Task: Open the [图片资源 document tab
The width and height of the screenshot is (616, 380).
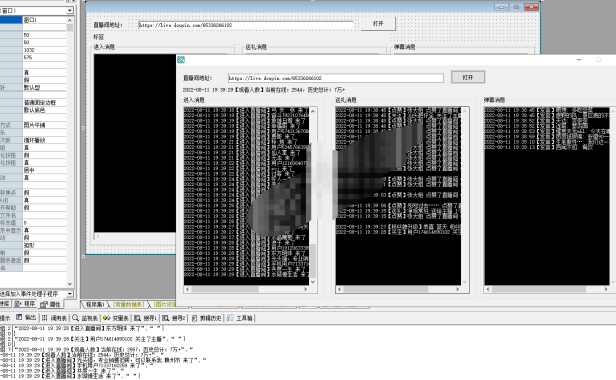Action: coord(165,305)
